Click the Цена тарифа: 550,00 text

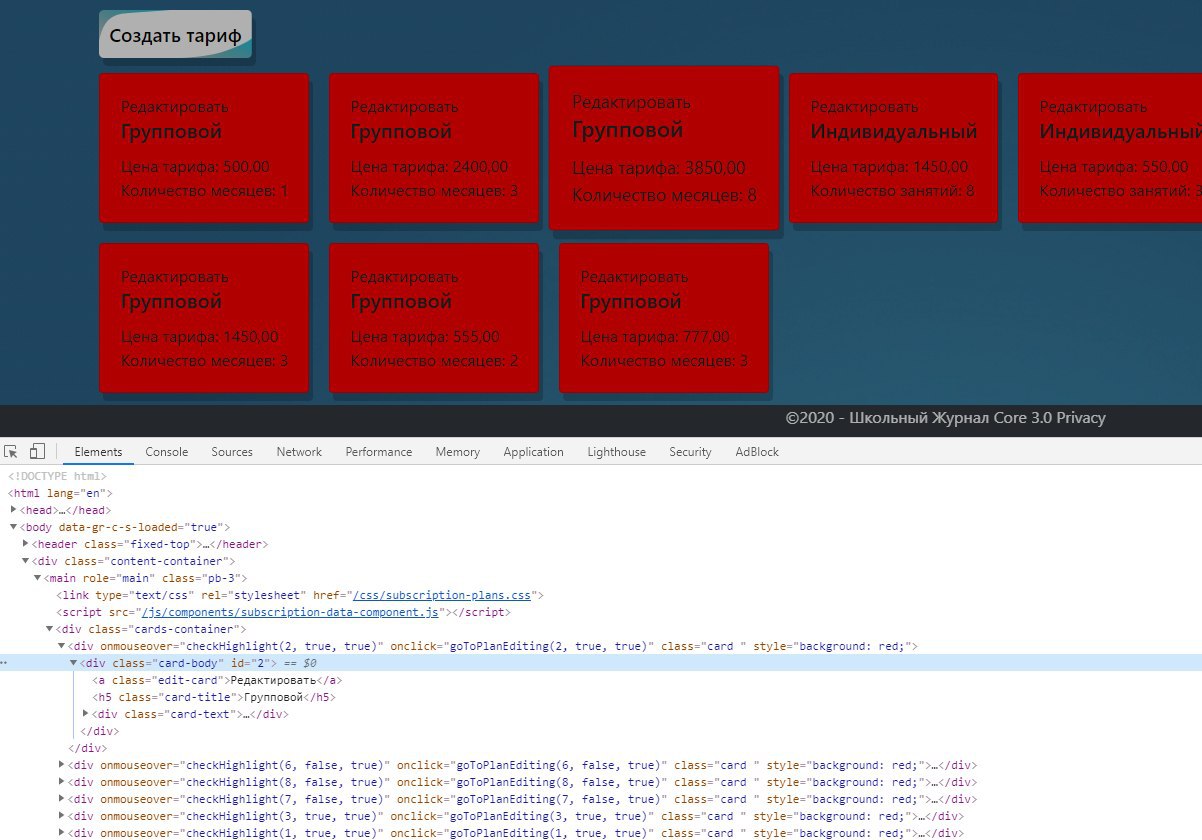1114,167
